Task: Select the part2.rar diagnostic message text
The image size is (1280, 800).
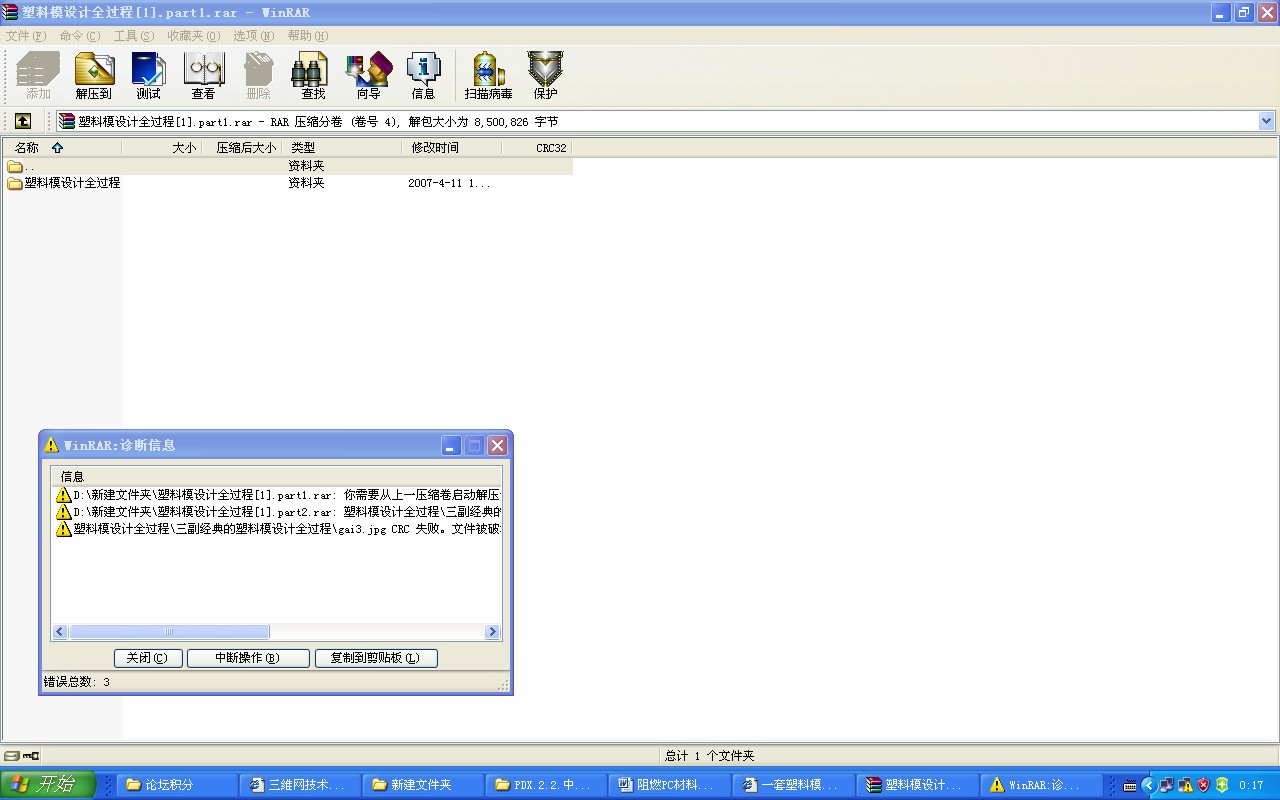Action: 287,512
